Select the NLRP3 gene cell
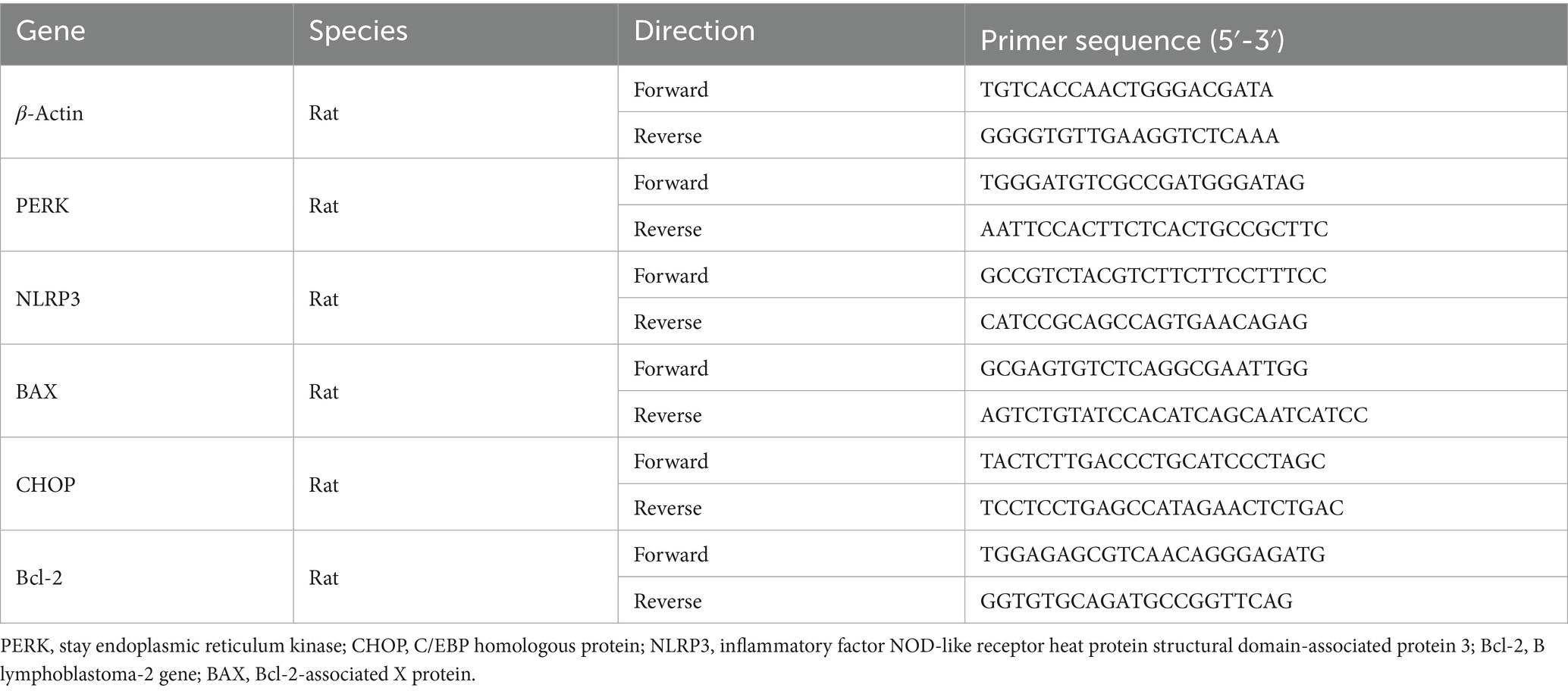The width and height of the screenshot is (1568, 691). point(48,299)
